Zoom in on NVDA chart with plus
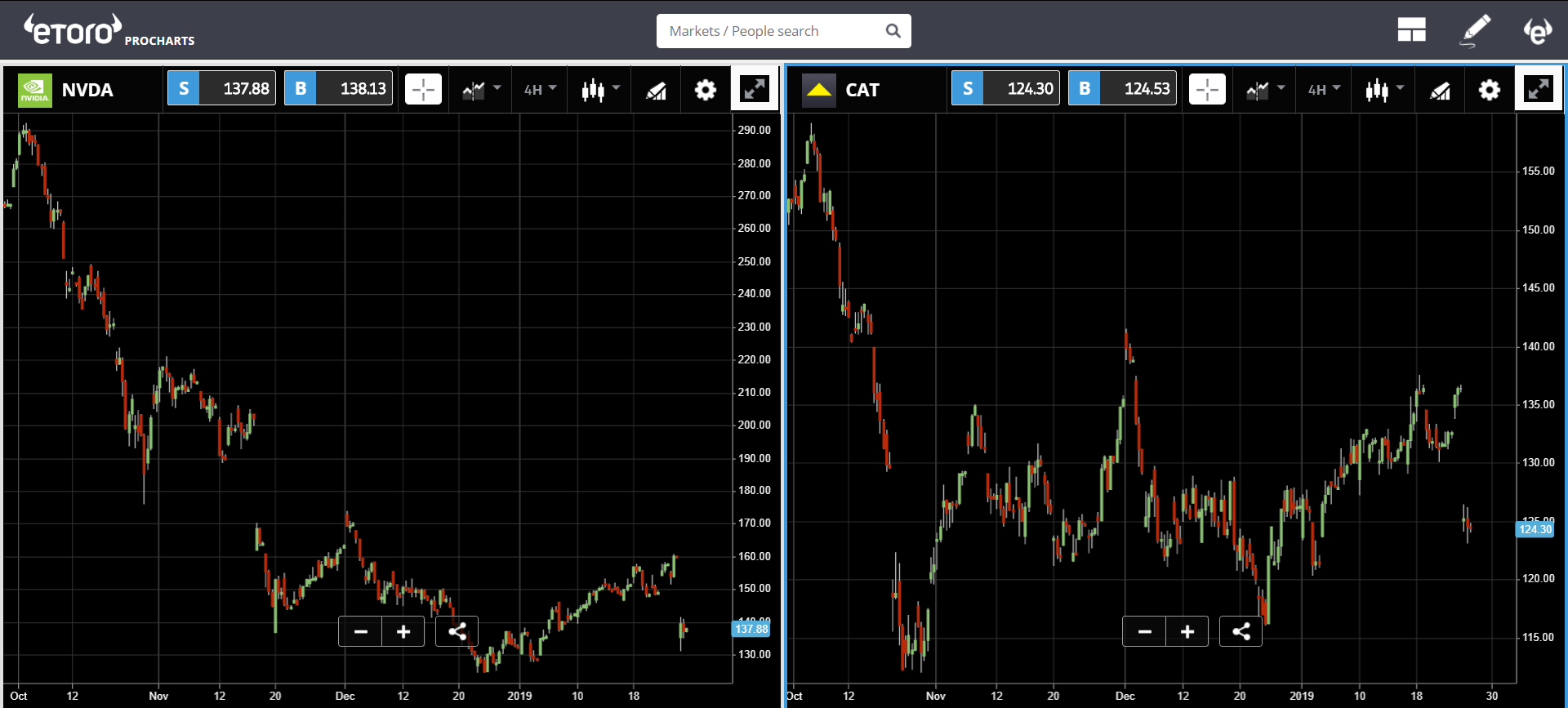The height and width of the screenshot is (708, 1568). [403, 631]
